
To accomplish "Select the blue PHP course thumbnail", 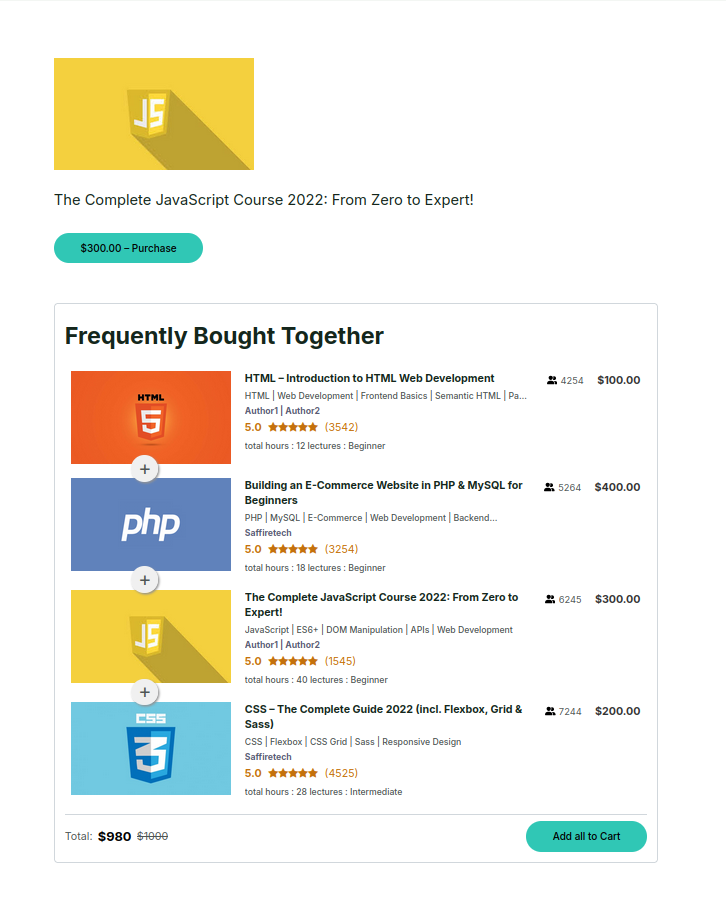I will (x=151, y=525).
